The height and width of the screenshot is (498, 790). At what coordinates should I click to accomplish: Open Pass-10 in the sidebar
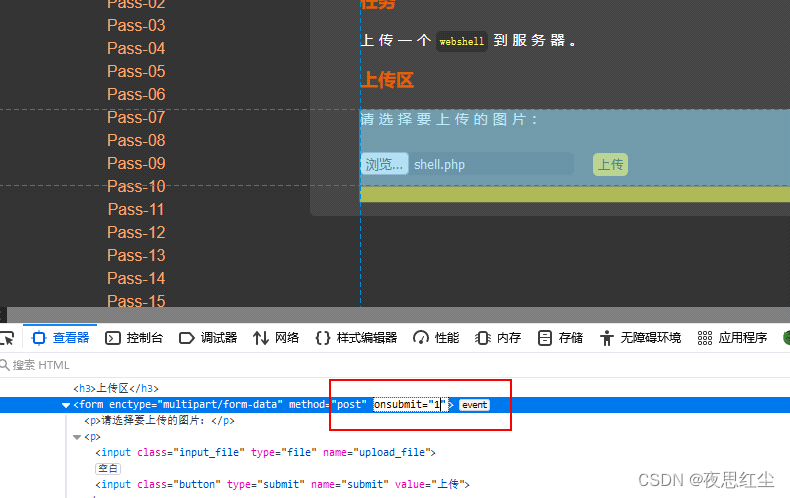click(x=136, y=186)
